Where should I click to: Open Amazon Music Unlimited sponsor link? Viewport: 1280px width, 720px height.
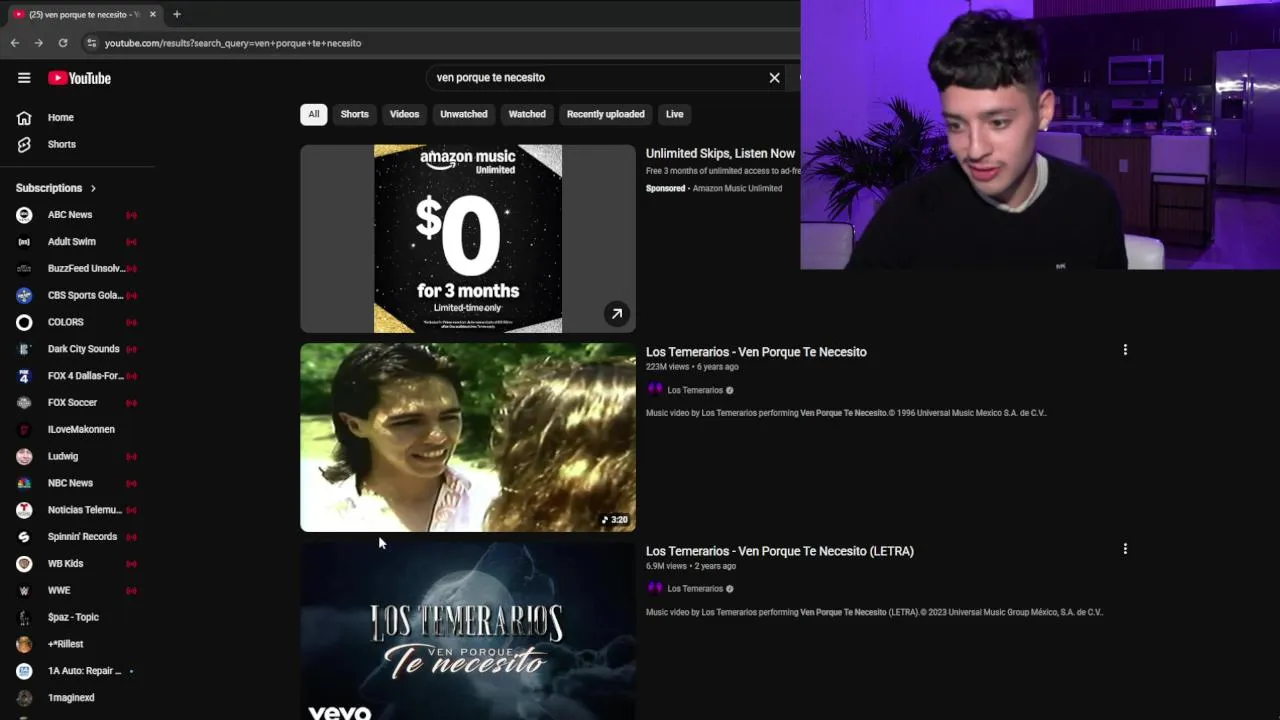coord(737,188)
